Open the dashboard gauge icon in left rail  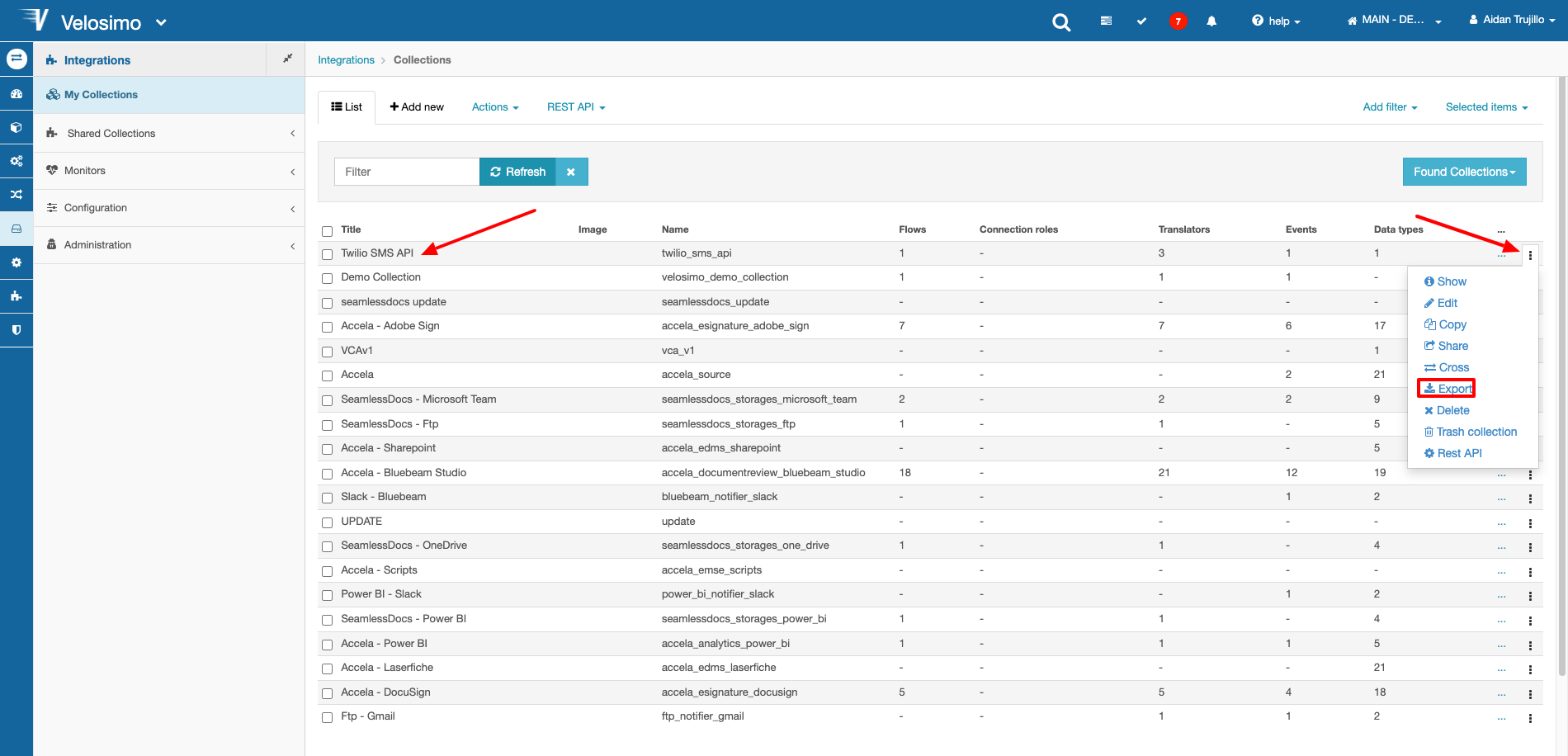[x=17, y=94]
